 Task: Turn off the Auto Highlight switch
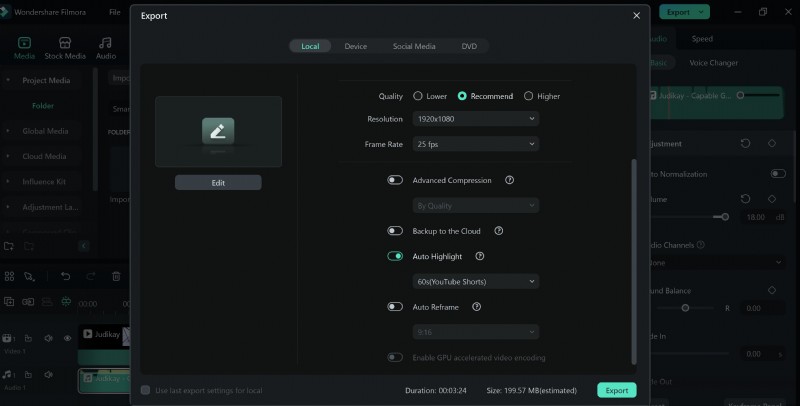[395, 256]
